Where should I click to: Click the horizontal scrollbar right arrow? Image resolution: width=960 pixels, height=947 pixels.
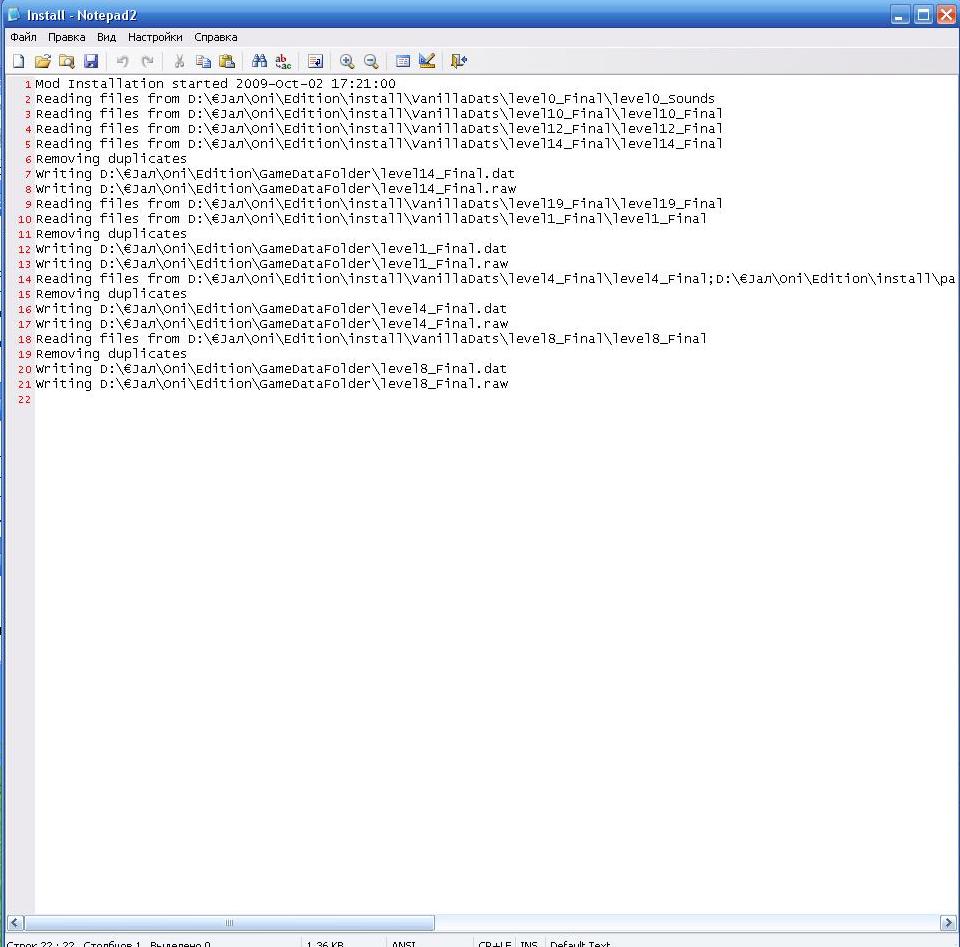click(x=948, y=923)
